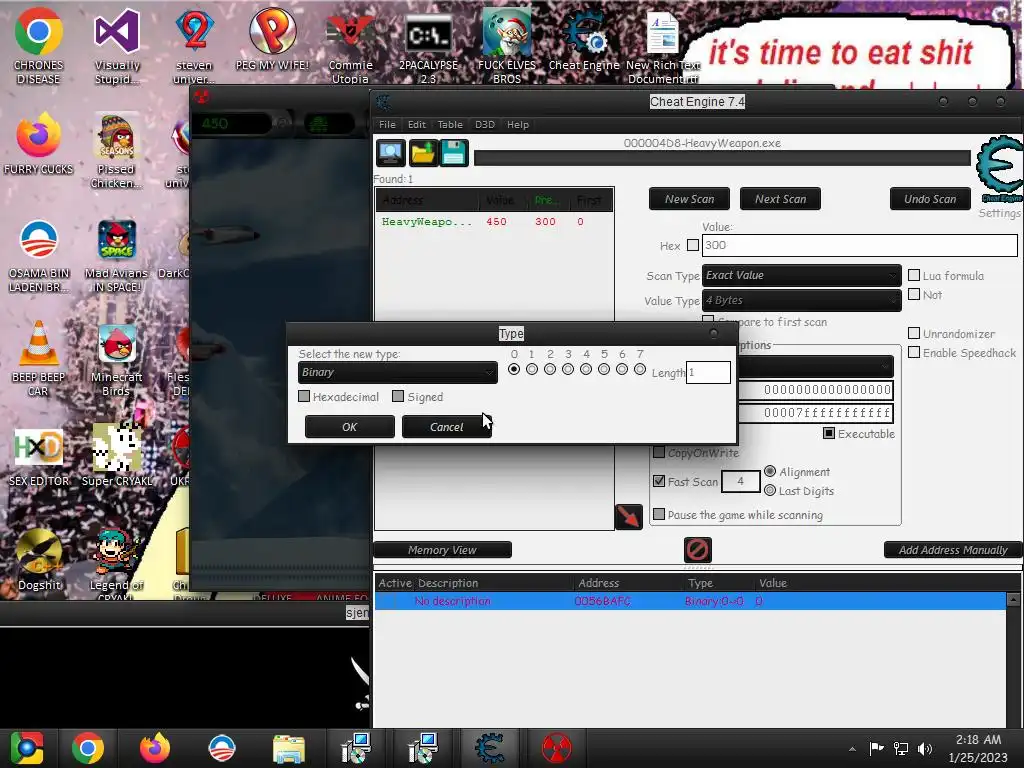Screen dimensions: 1024x768
Task: Open FURRY CUCKS Firefox desktop icon
Action: pos(38,144)
